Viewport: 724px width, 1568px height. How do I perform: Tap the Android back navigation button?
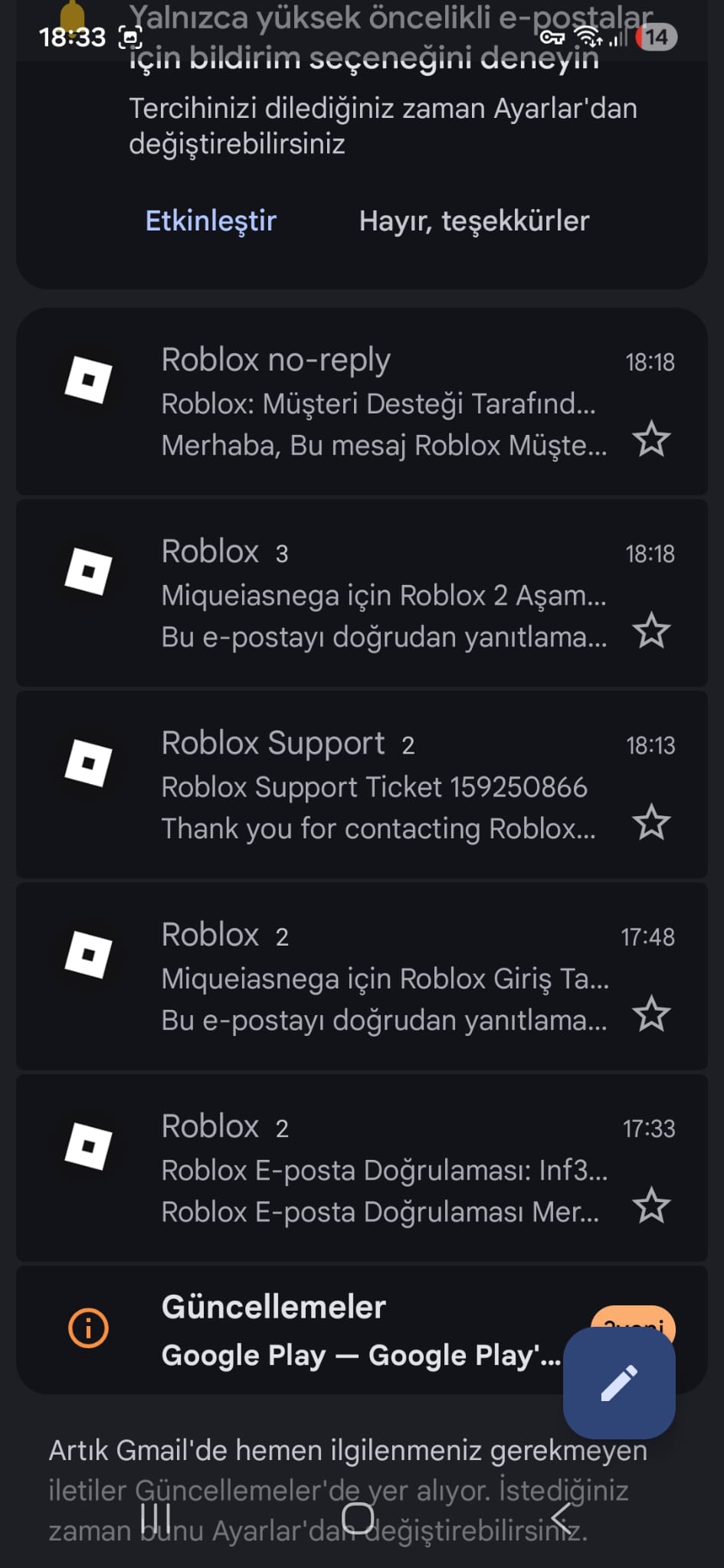(x=562, y=1517)
